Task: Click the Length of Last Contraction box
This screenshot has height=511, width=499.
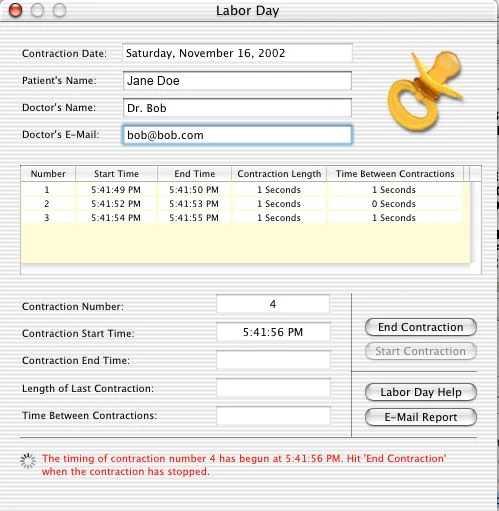Action: (273, 388)
